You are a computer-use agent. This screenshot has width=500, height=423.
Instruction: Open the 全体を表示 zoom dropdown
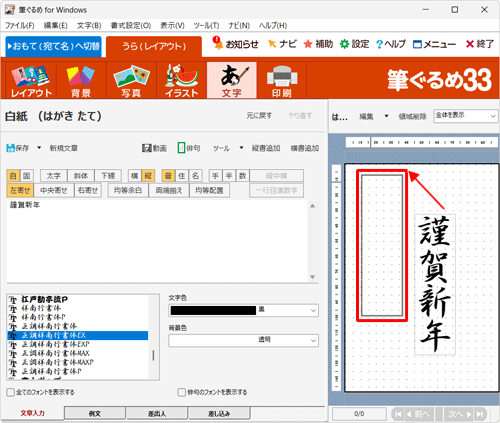465,116
